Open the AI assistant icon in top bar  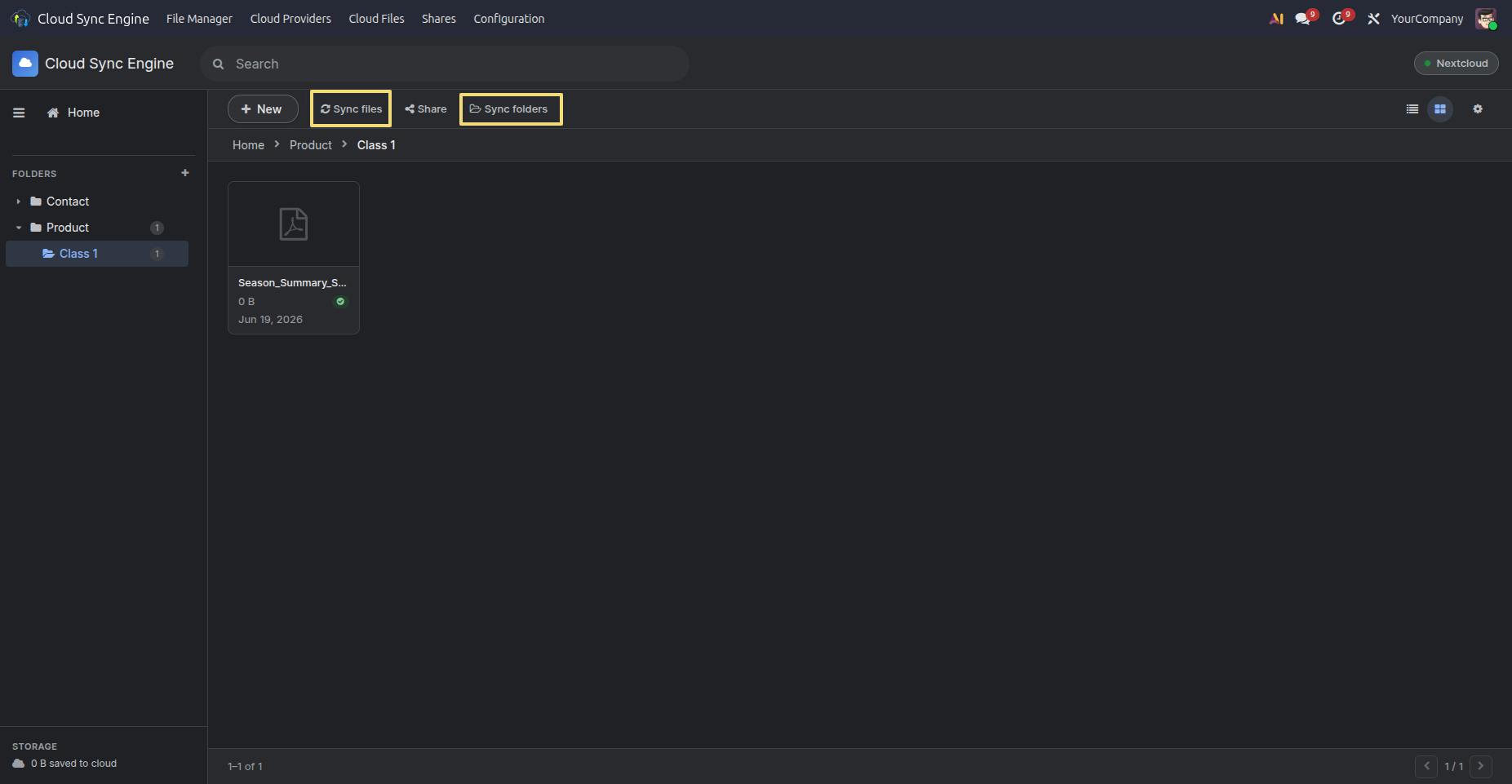1276,19
